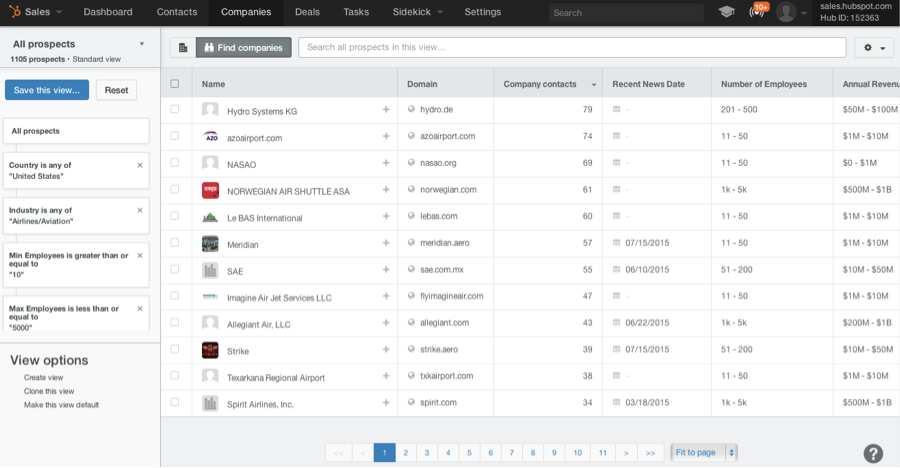
Task: Check the Spirit Airlines, Inc. checkbox
Action: pyautogui.click(x=174, y=403)
